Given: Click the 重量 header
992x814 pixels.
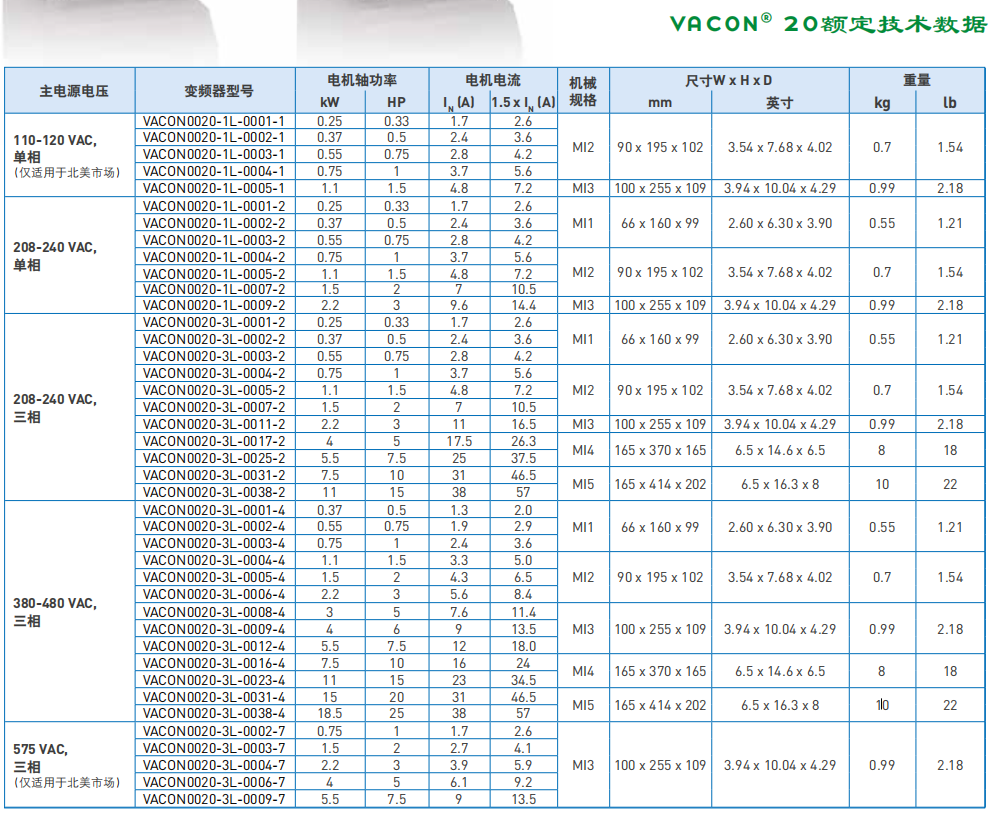Looking at the screenshot, I should coord(917,80).
